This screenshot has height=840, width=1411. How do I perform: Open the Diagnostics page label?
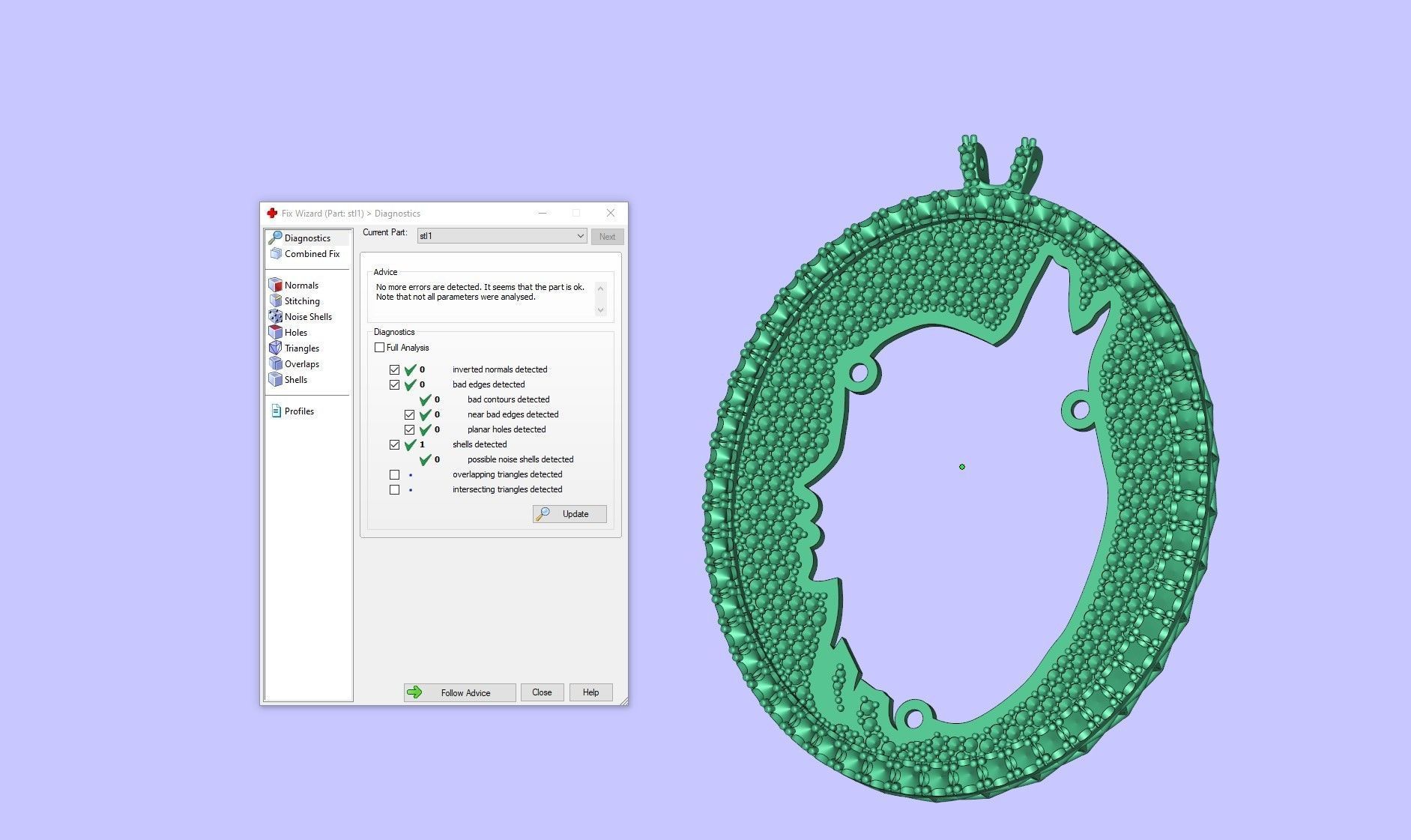coord(307,238)
